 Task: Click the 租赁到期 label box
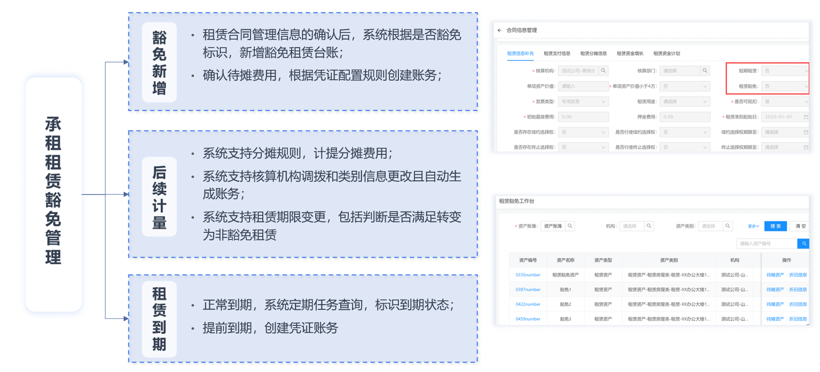click(159, 319)
